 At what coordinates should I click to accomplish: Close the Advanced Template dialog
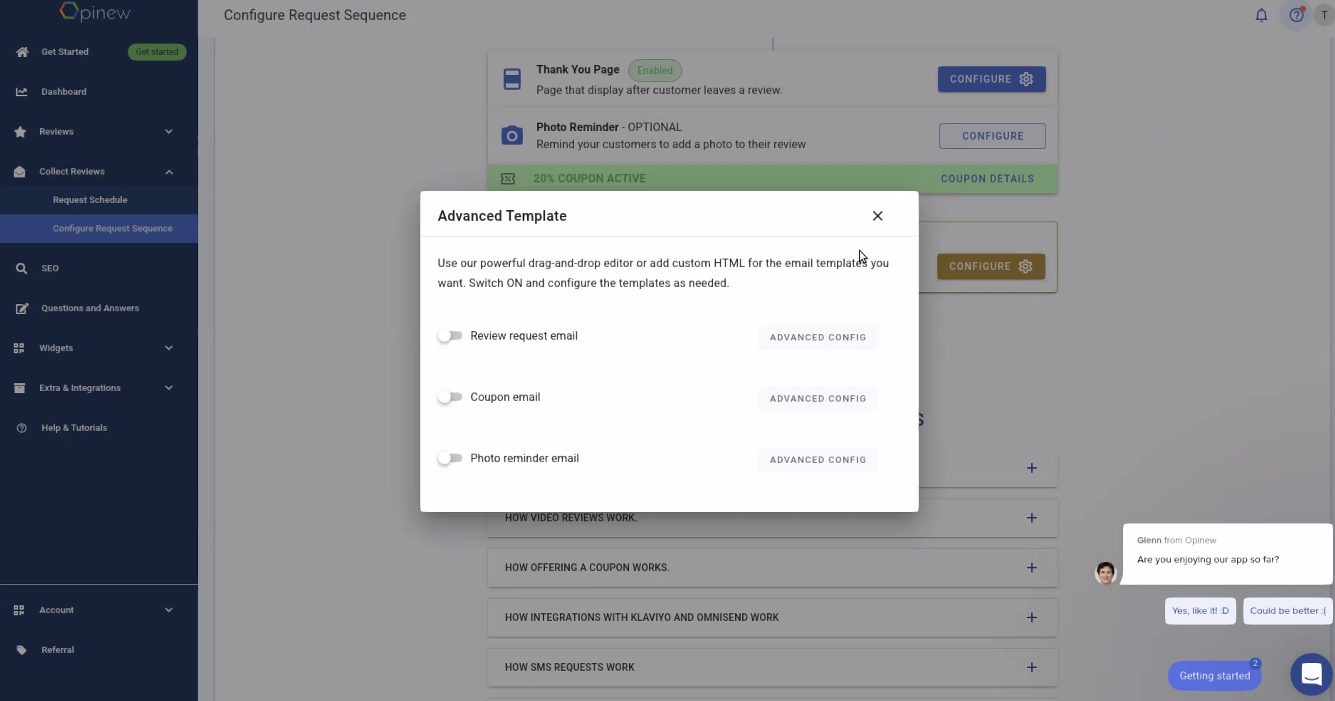tap(877, 216)
